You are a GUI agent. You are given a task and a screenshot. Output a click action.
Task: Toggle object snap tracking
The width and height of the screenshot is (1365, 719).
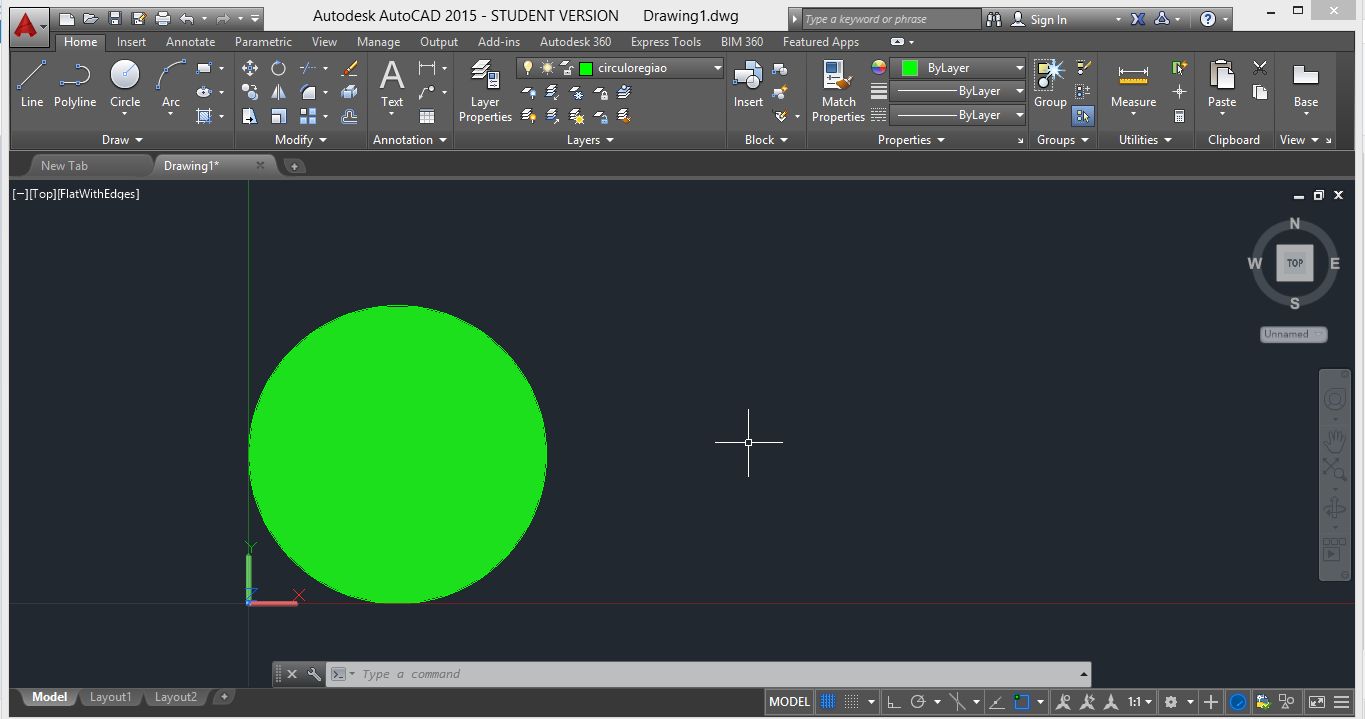[x=998, y=702]
